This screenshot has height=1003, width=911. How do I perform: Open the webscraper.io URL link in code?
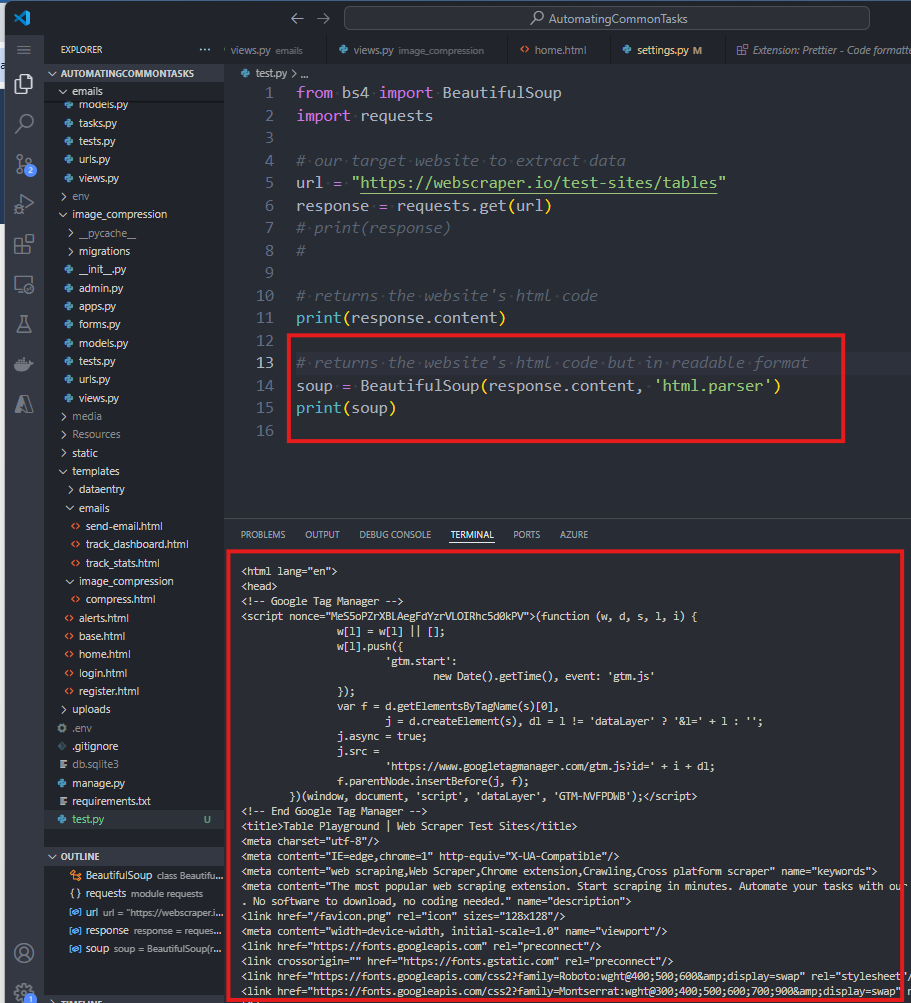[539, 183]
